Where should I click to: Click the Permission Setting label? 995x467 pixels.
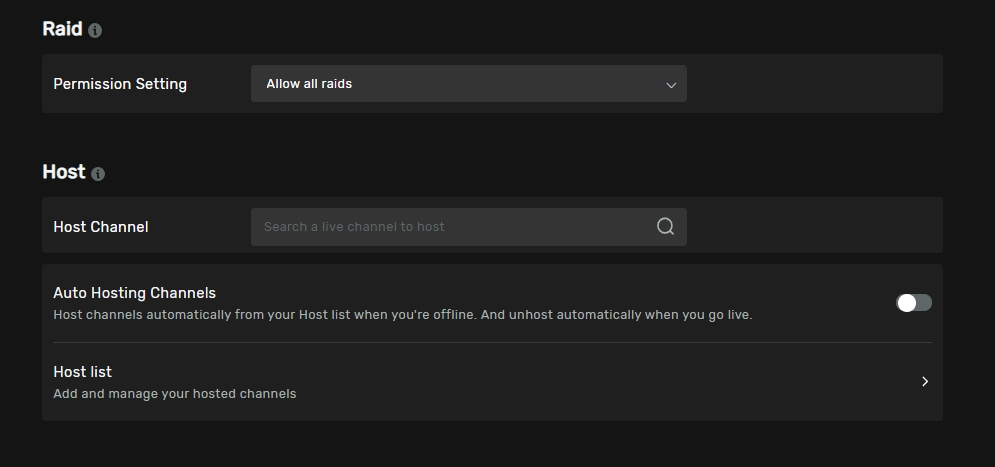coord(120,84)
